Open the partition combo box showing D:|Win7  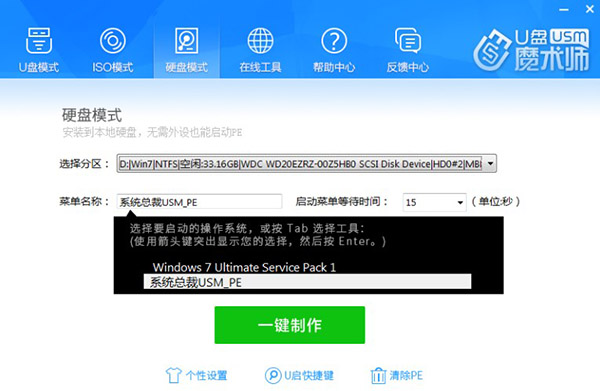[307, 164]
